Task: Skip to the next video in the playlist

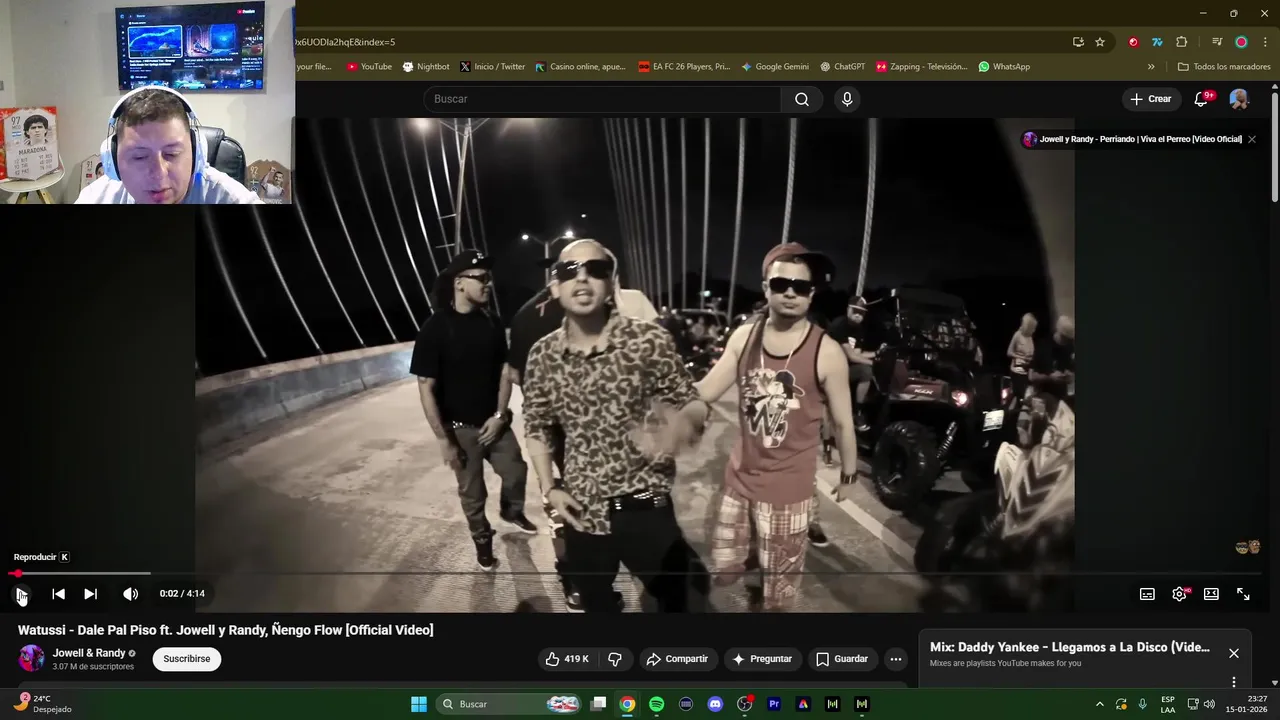Action: coord(90,594)
